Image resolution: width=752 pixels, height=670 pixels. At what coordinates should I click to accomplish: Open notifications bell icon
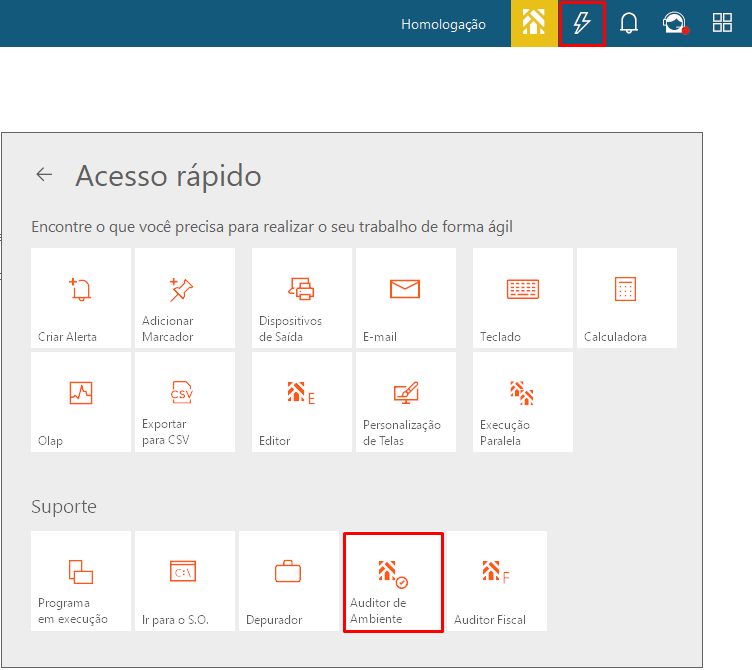[628, 23]
